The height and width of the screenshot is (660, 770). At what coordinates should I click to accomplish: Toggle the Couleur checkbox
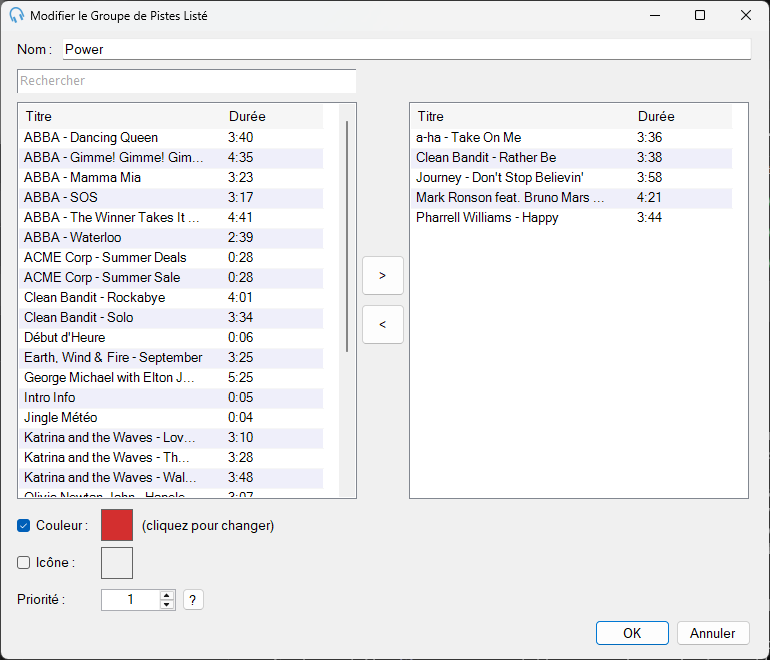click(x=24, y=525)
